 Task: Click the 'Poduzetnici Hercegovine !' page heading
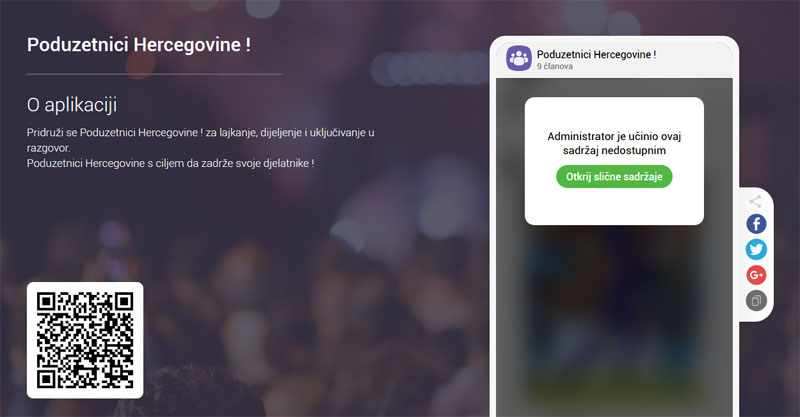click(139, 45)
